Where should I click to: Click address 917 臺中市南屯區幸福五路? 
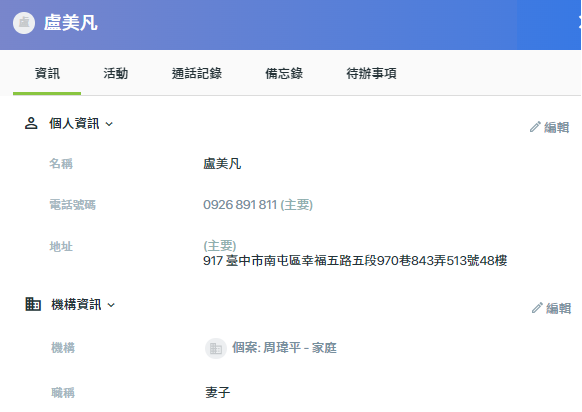[x=355, y=261]
